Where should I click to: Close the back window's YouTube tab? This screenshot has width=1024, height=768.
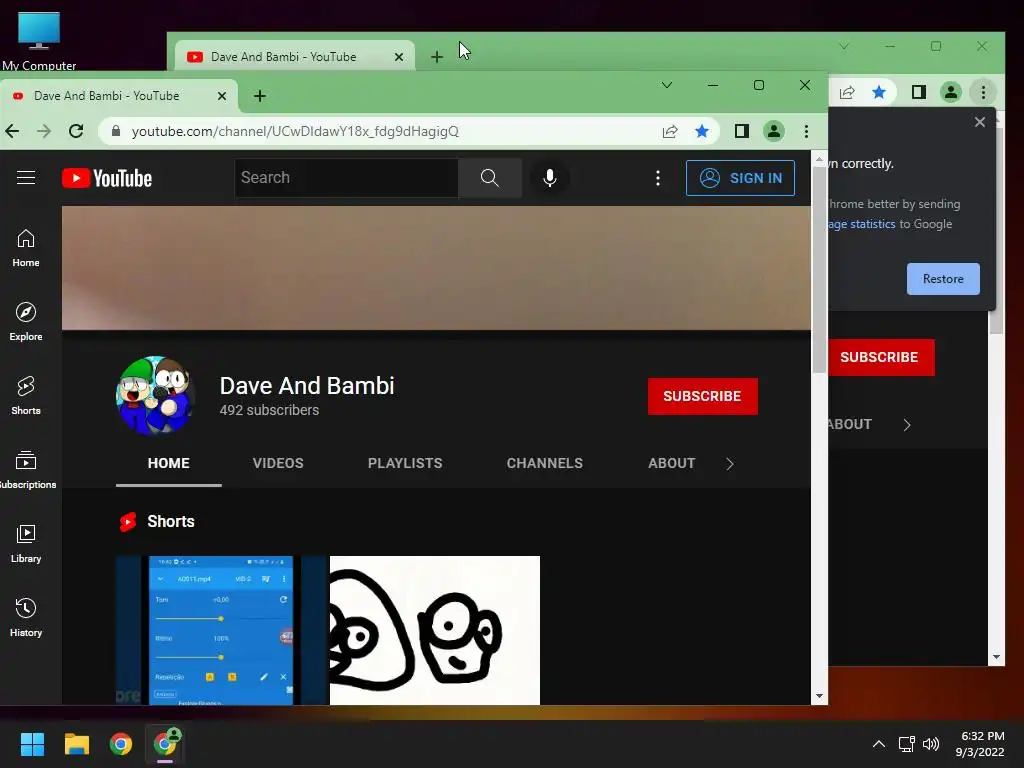point(399,57)
